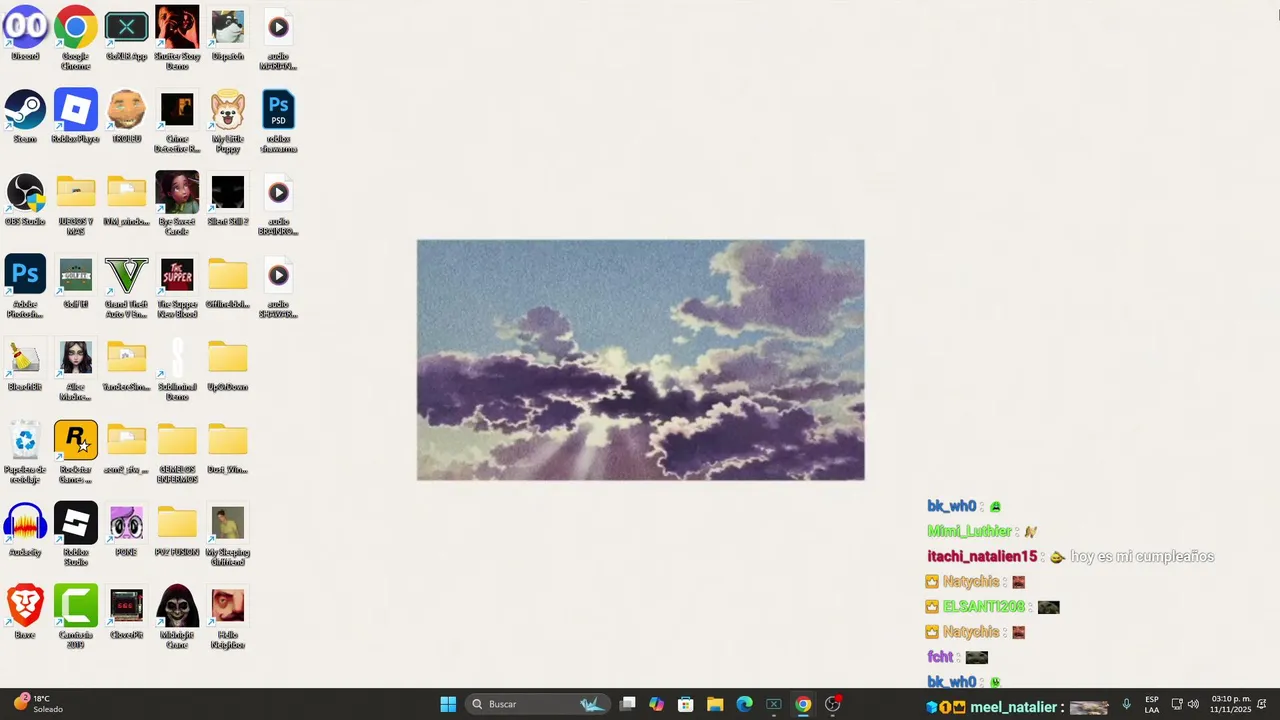Select the Bye Sweet Carole shortcut

point(177,204)
